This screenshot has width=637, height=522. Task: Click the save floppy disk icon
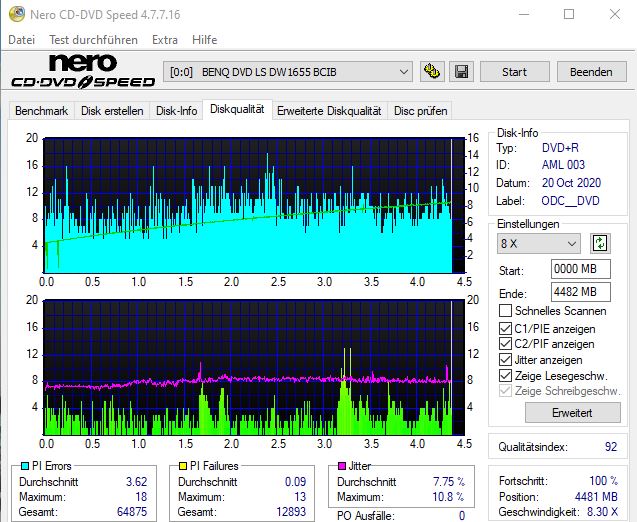(x=461, y=72)
